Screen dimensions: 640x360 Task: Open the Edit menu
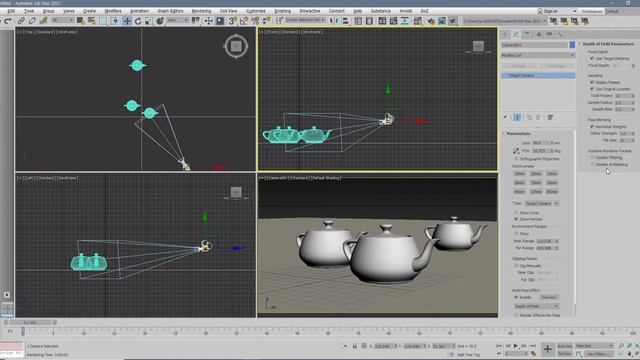pyautogui.click(x=11, y=11)
